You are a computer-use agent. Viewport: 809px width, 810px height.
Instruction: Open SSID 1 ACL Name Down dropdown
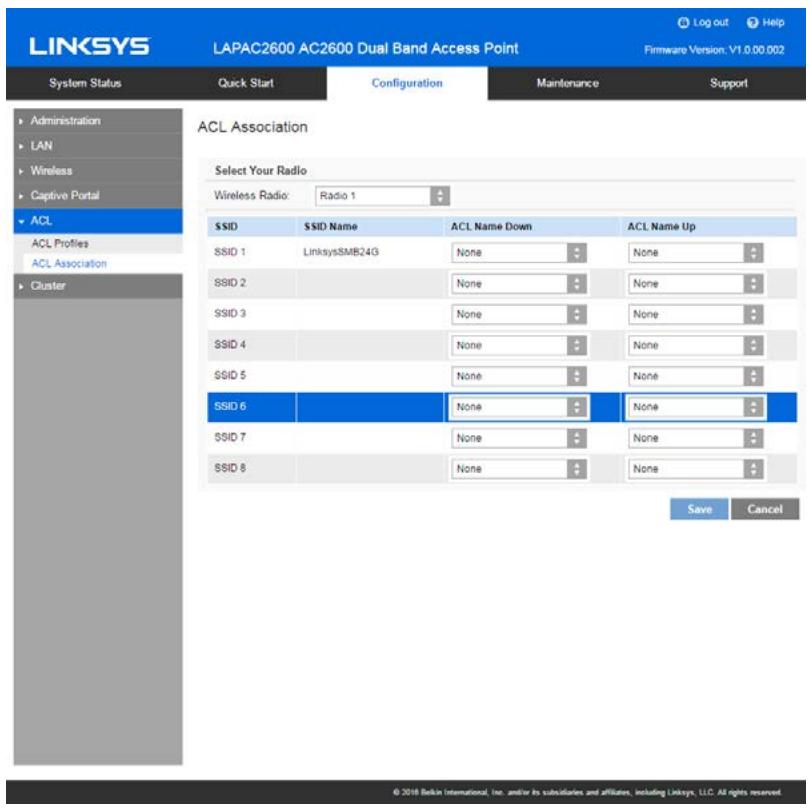pyautogui.click(x=519, y=253)
